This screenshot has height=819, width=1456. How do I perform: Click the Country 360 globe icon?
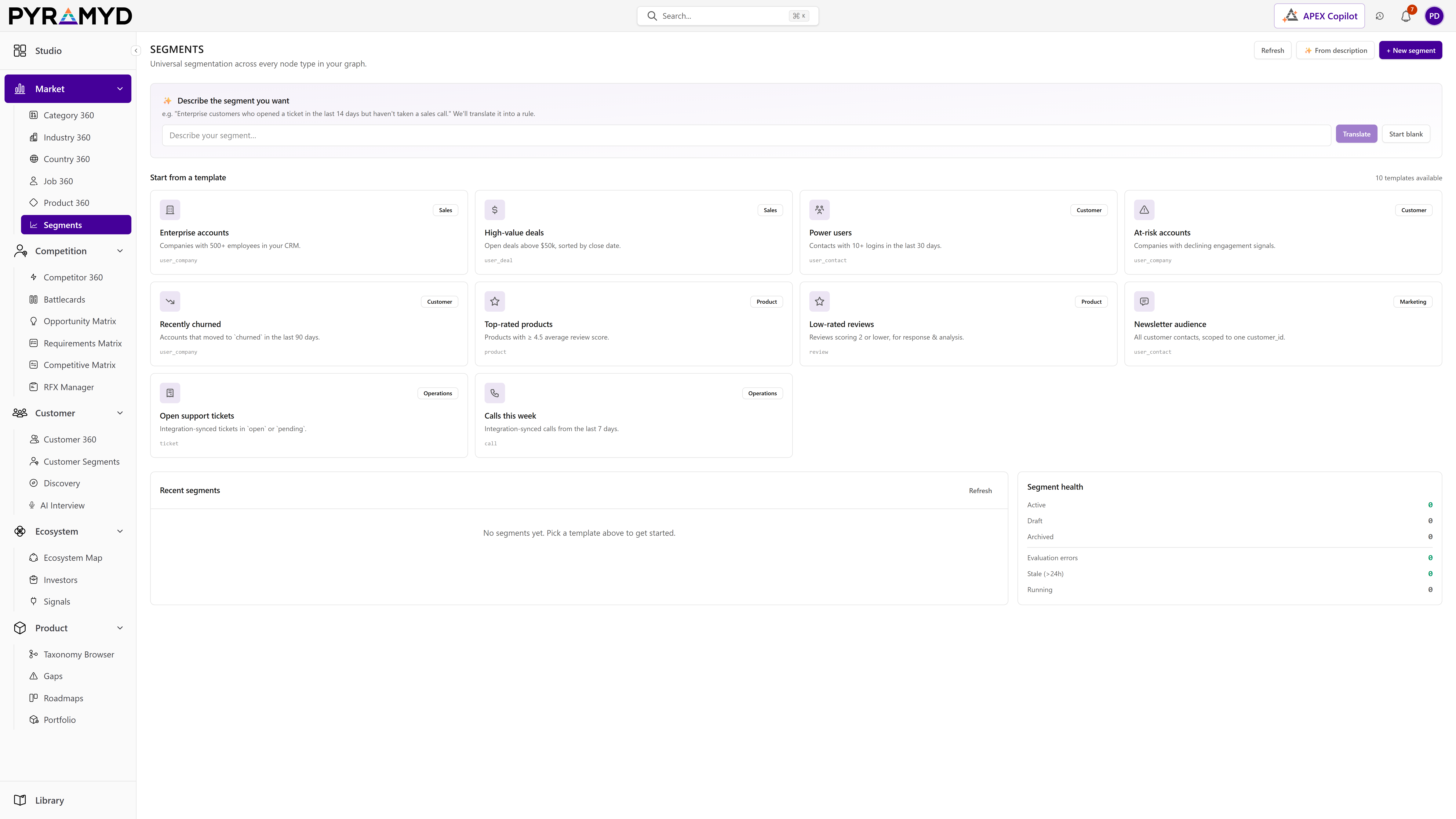click(34, 159)
